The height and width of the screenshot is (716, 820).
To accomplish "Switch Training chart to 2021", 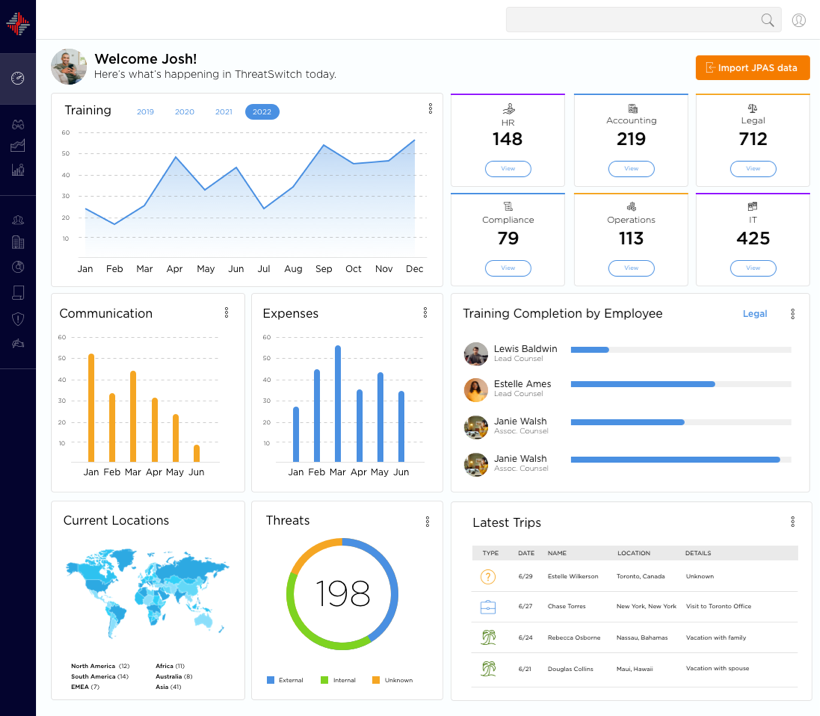I will click(x=224, y=112).
